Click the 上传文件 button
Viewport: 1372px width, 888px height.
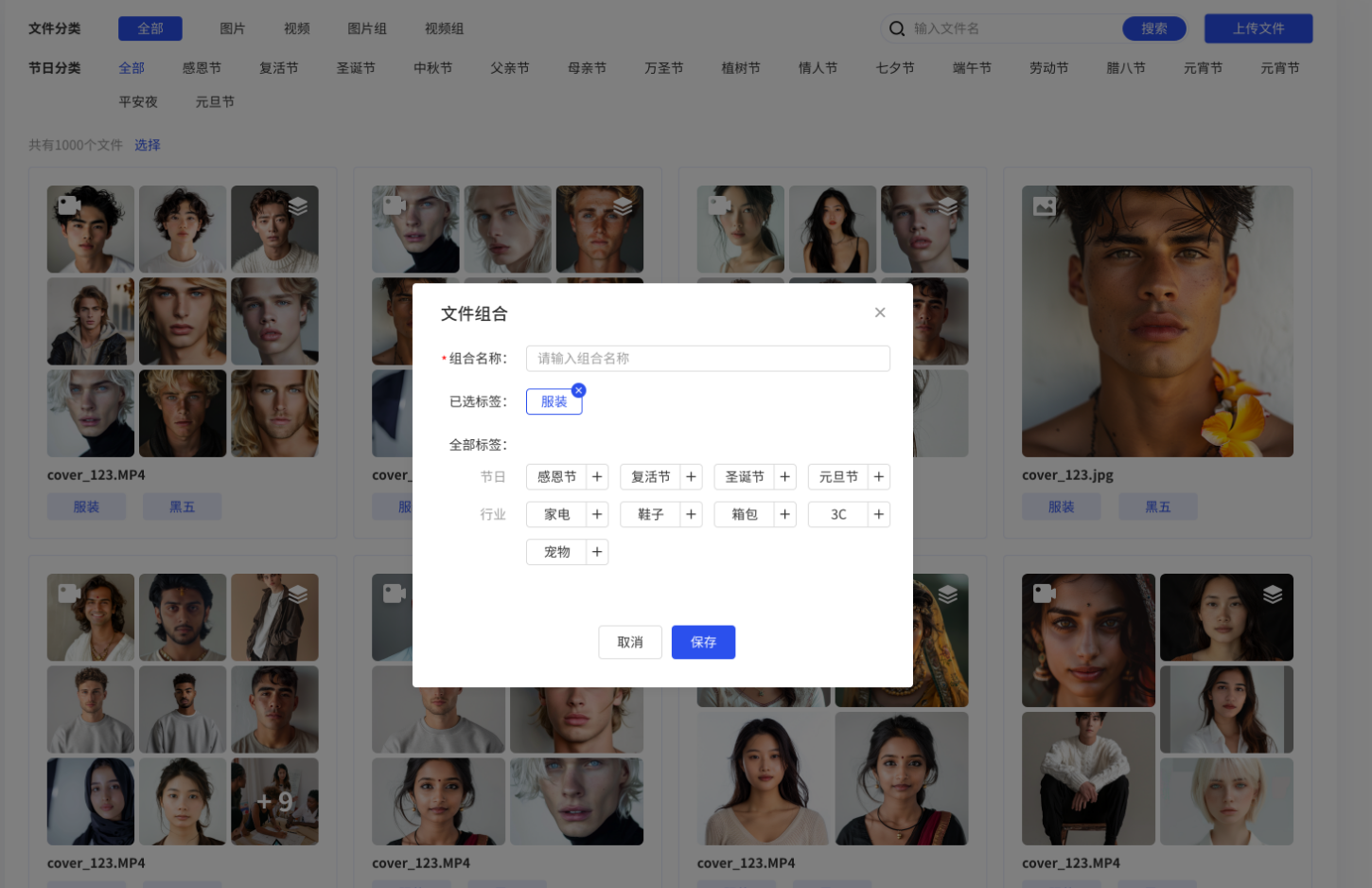[1258, 28]
